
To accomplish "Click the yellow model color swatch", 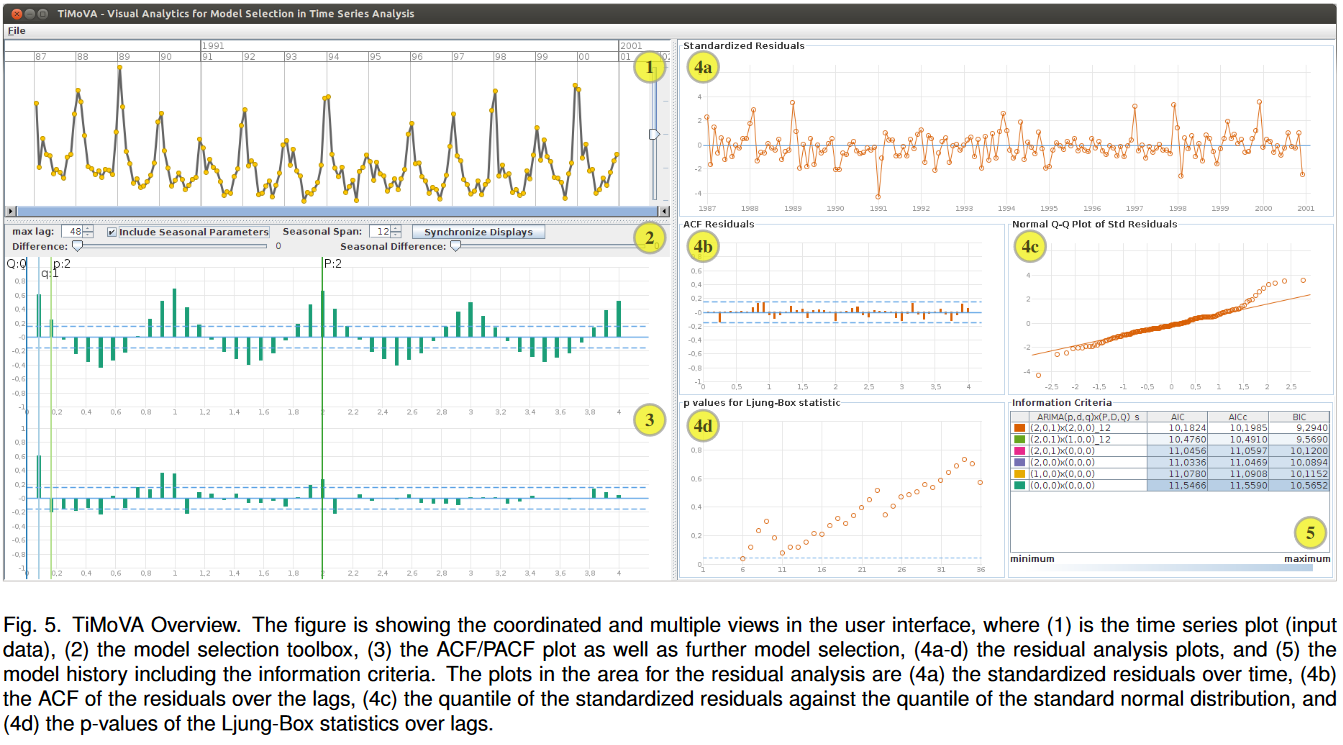I will [1019, 473].
